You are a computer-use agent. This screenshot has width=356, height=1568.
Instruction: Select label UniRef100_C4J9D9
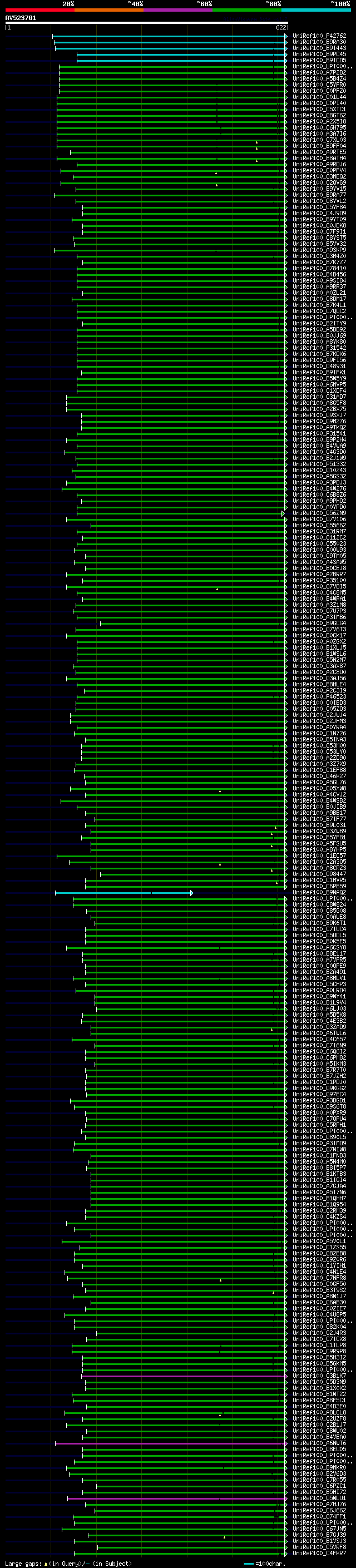coord(319,213)
